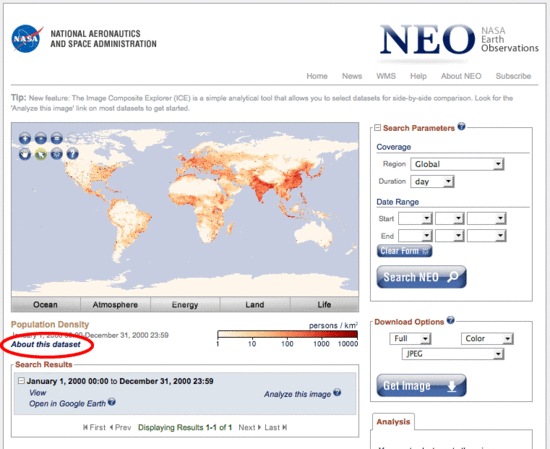The image size is (550, 449).
Task: Open Subscribe in top navigation
Action: pos(513,76)
